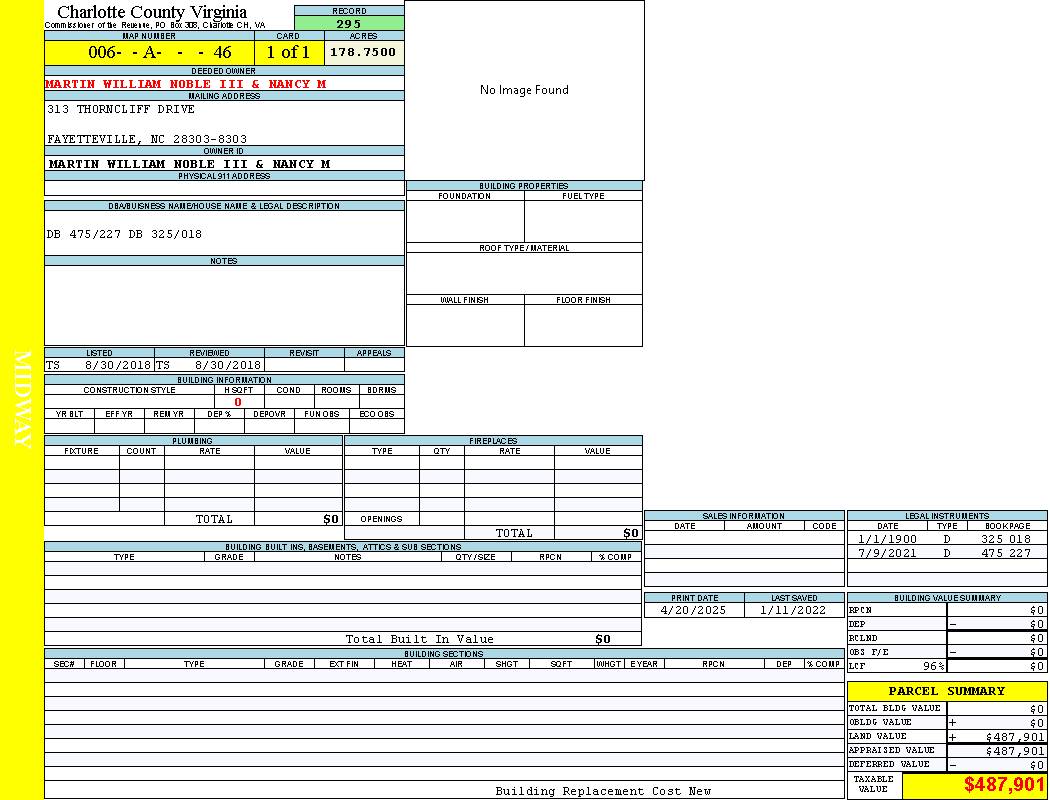Select the listed date 8/30/2018
1050x800 pixels.
(x=117, y=366)
